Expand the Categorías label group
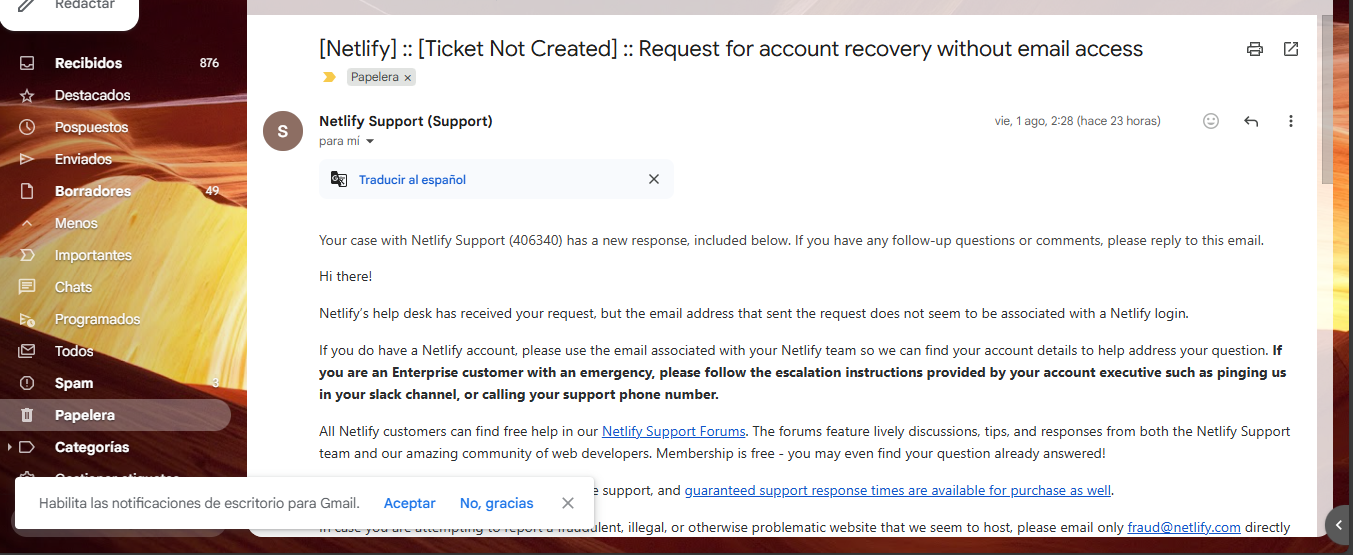The width and height of the screenshot is (1353, 555). tap(10, 447)
